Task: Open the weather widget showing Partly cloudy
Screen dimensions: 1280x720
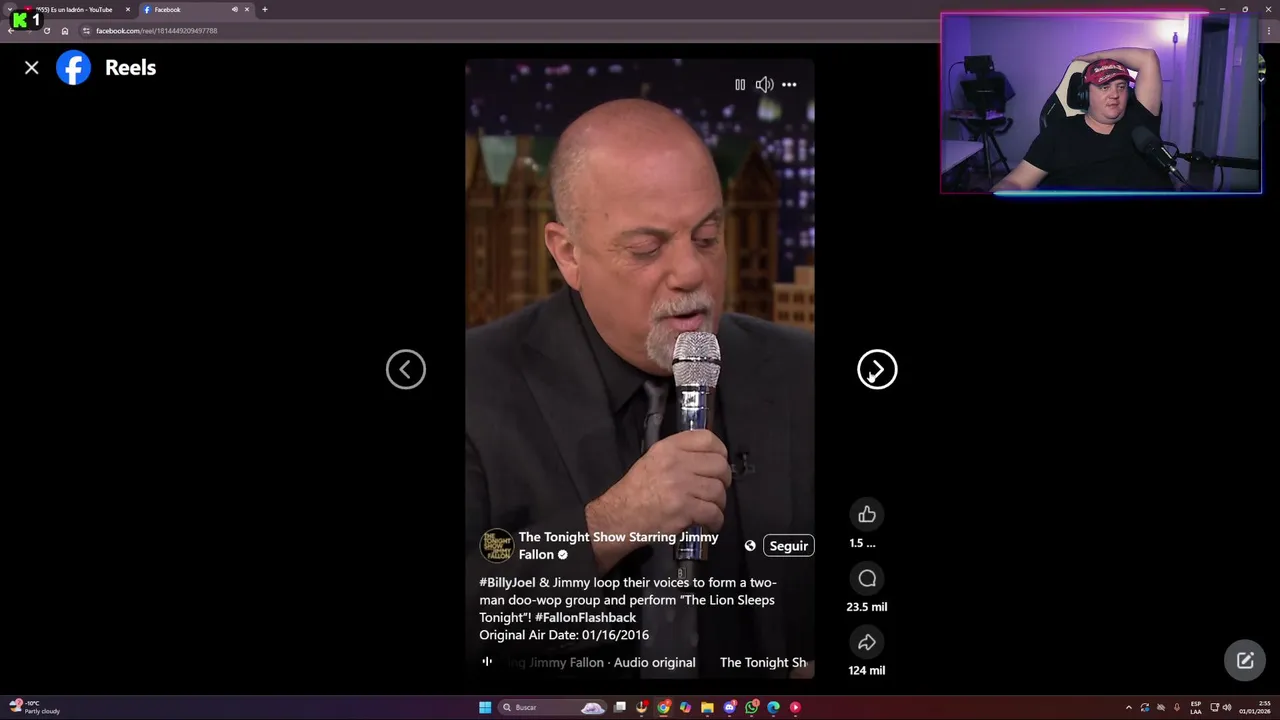Action: [x=35, y=707]
